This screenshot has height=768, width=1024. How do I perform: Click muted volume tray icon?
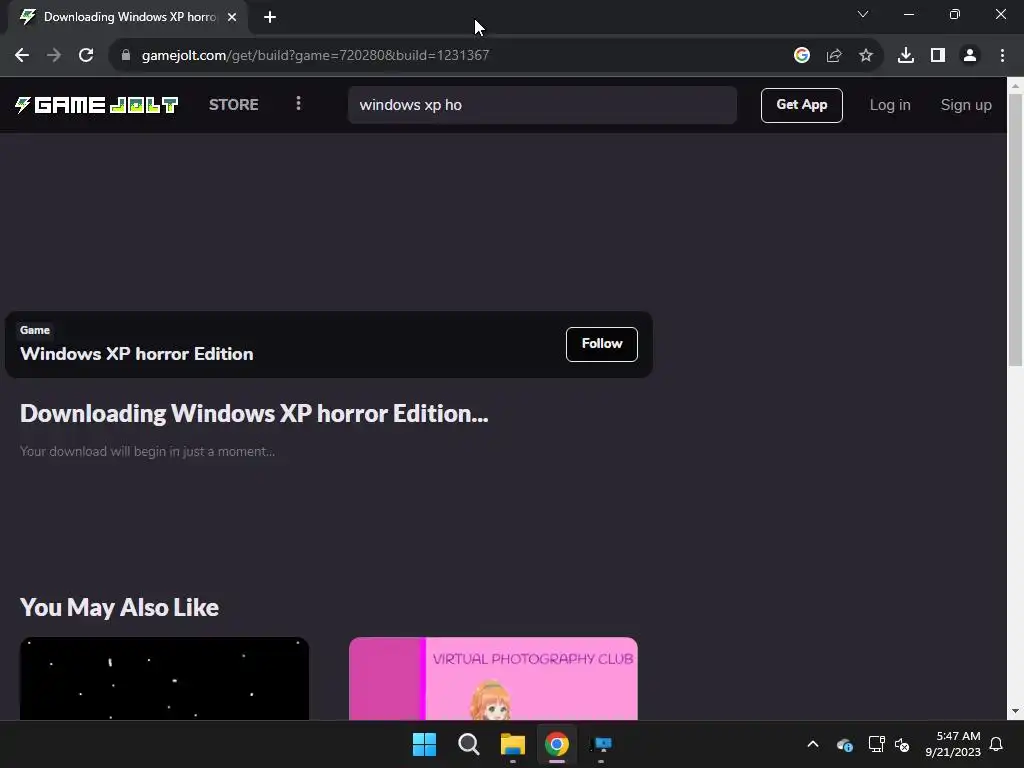tap(902, 744)
